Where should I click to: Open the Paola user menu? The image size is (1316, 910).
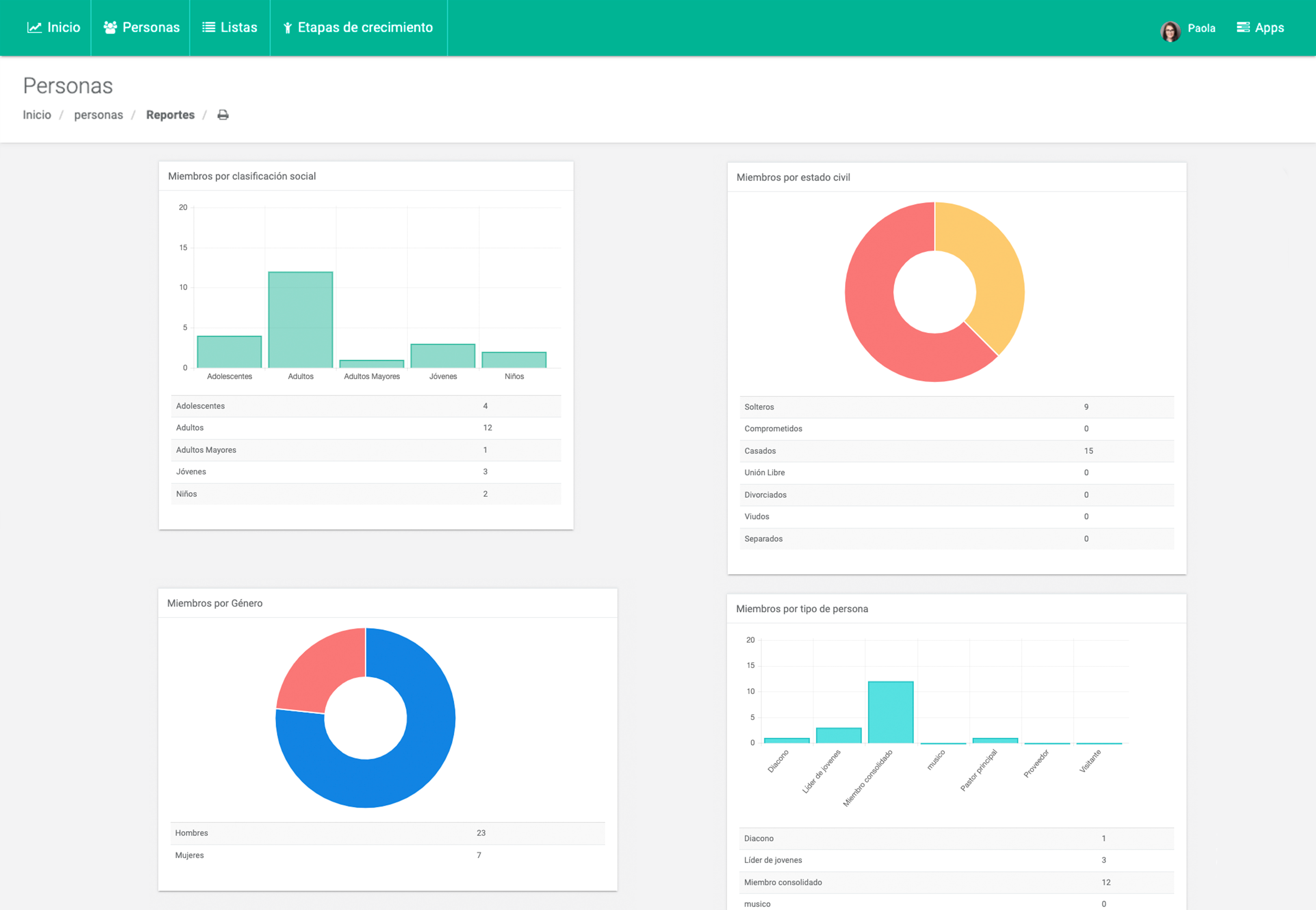click(x=1201, y=28)
